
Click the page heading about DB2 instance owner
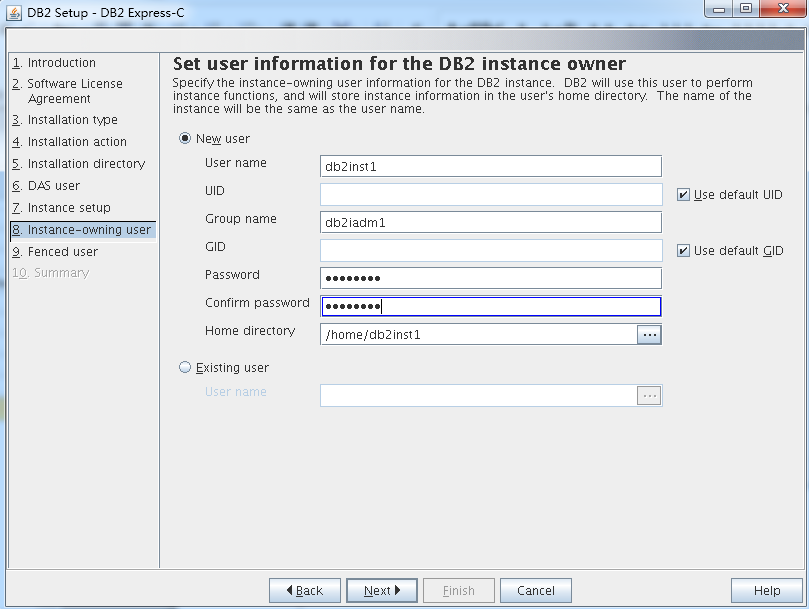[399, 63]
